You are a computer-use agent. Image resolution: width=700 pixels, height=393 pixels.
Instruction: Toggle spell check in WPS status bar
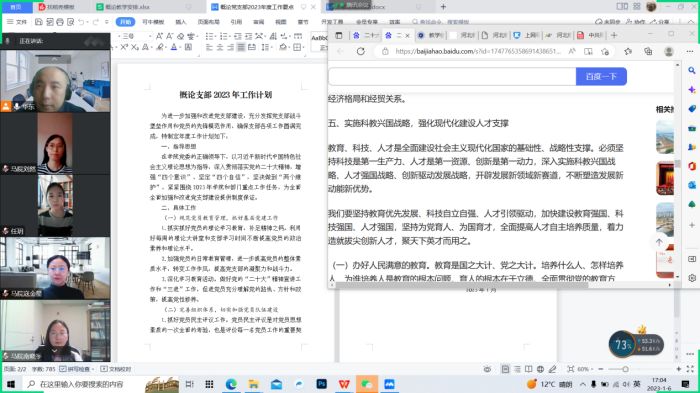click(77, 369)
